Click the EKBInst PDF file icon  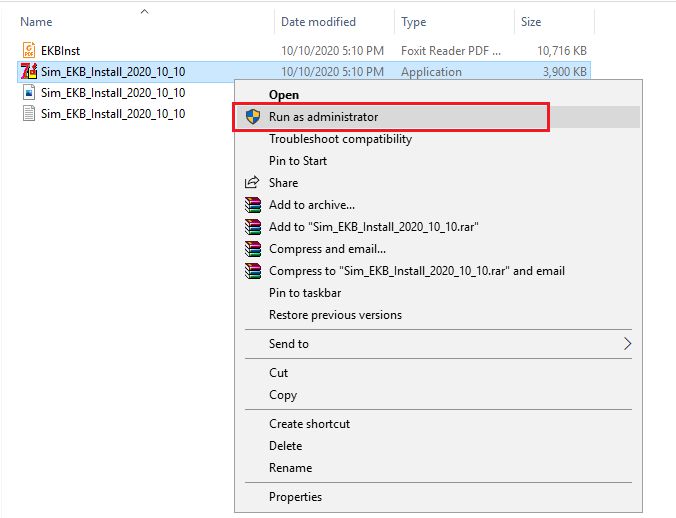click(28, 49)
